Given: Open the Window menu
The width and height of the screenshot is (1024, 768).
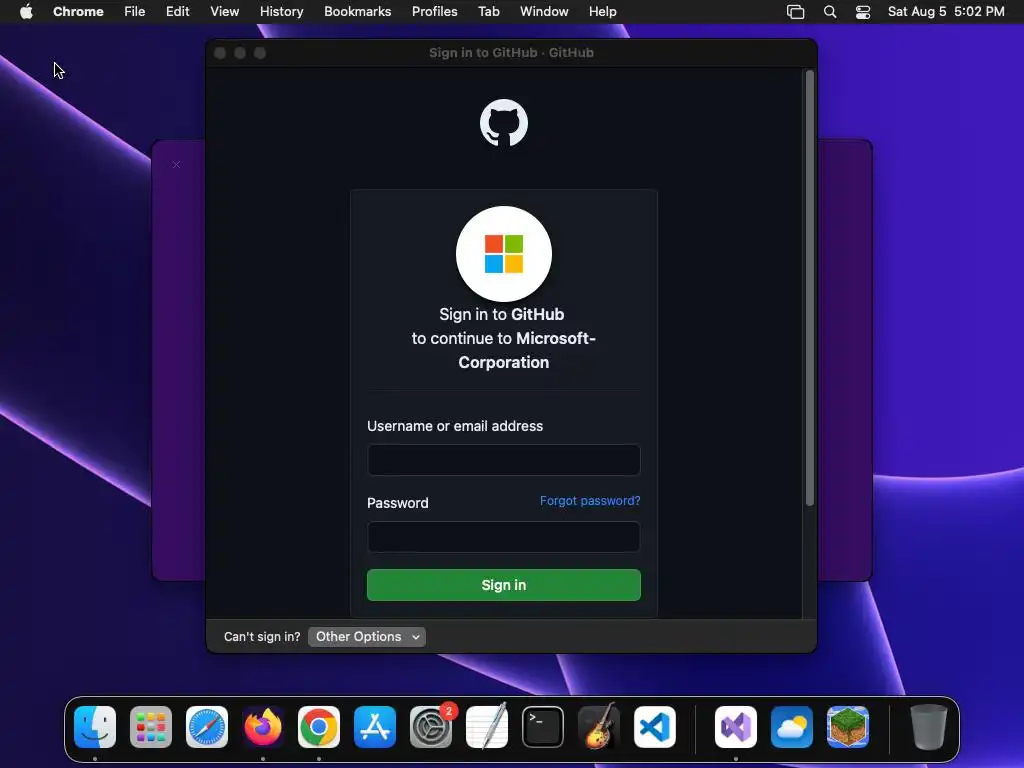Looking at the screenshot, I should coord(544,11).
